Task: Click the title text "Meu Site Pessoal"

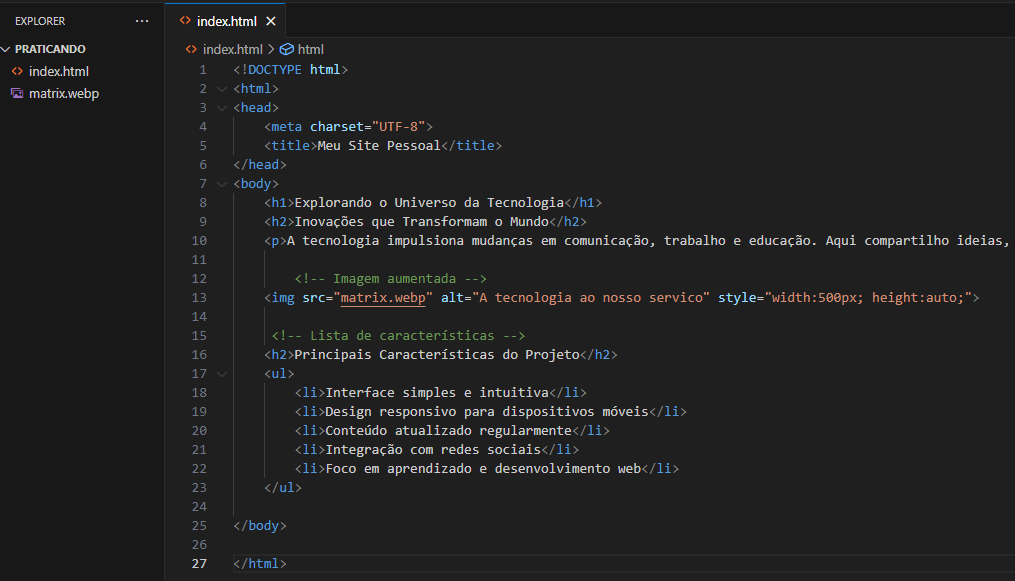Action: [x=379, y=146]
